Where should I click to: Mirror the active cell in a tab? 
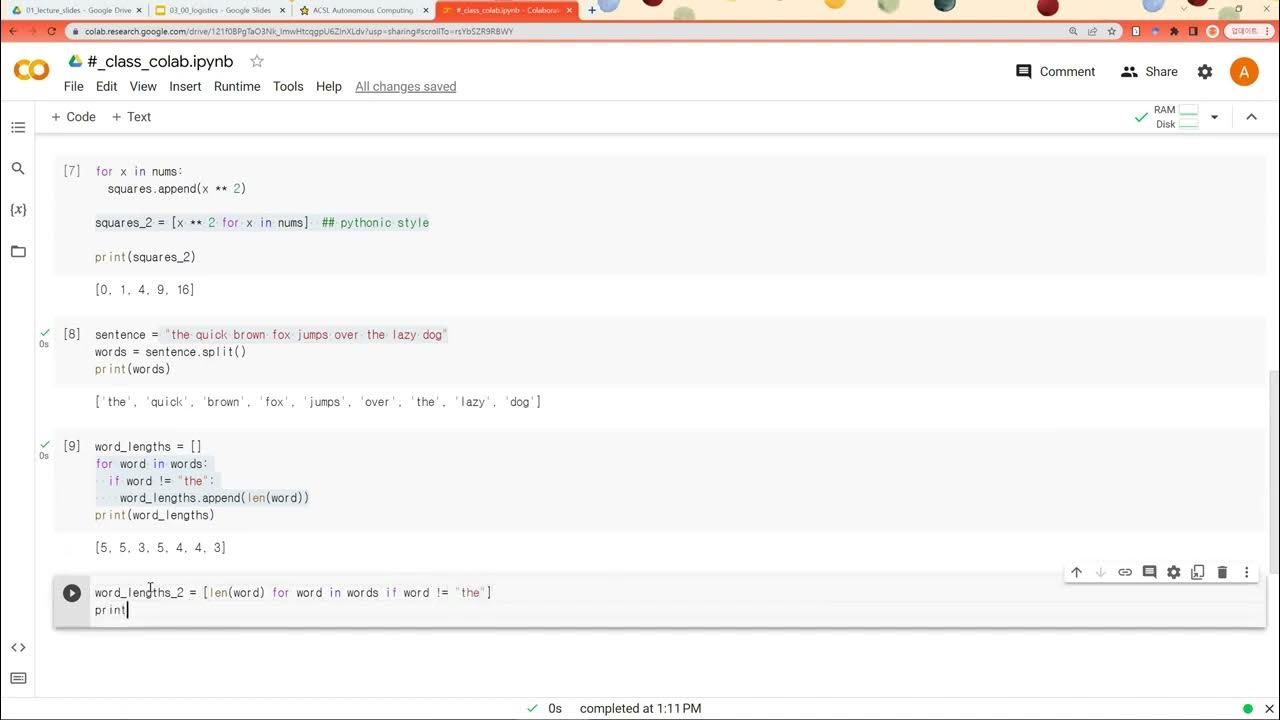pos(1198,572)
